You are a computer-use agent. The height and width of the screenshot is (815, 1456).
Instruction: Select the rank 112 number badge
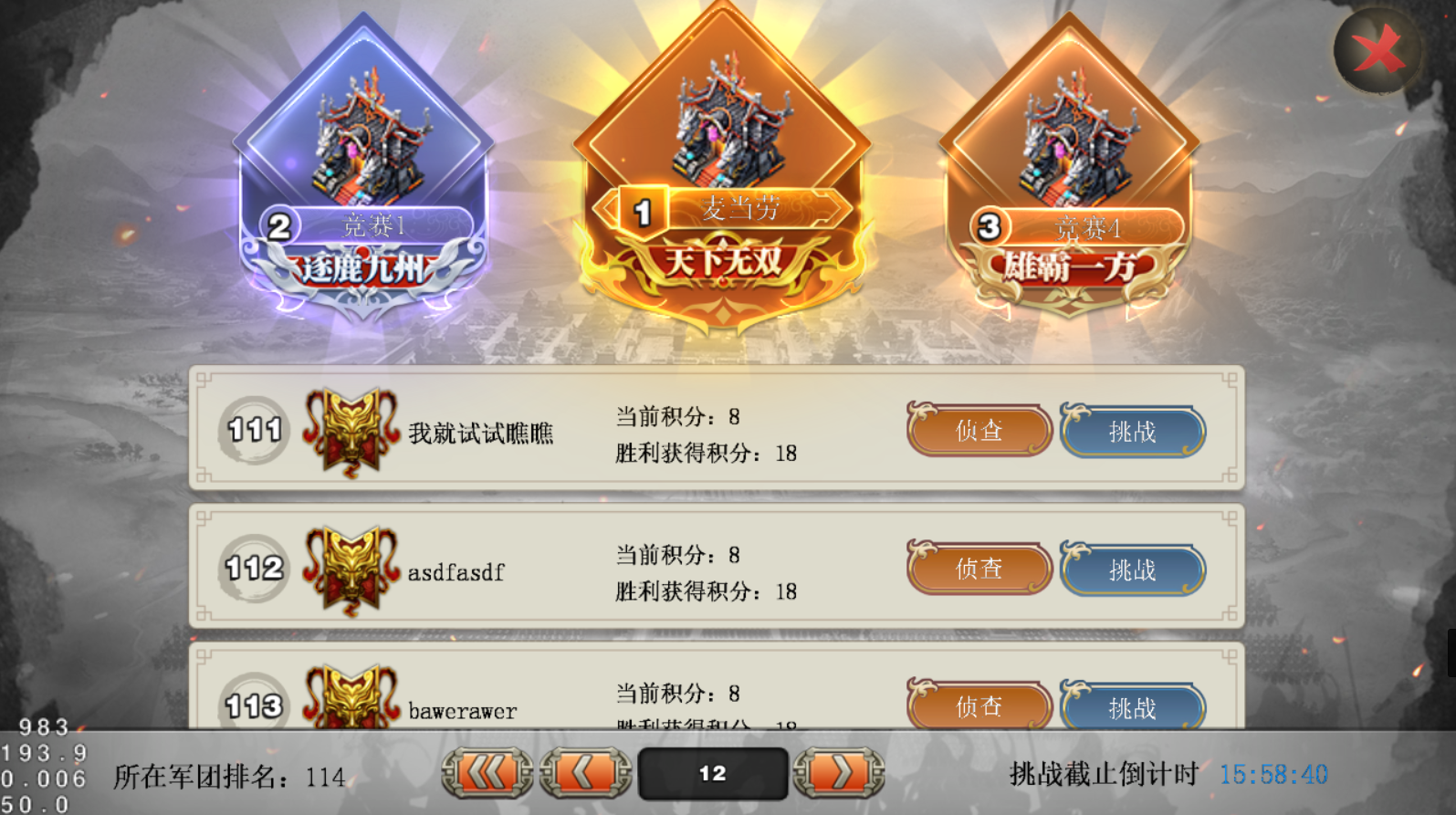tap(254, 569)
